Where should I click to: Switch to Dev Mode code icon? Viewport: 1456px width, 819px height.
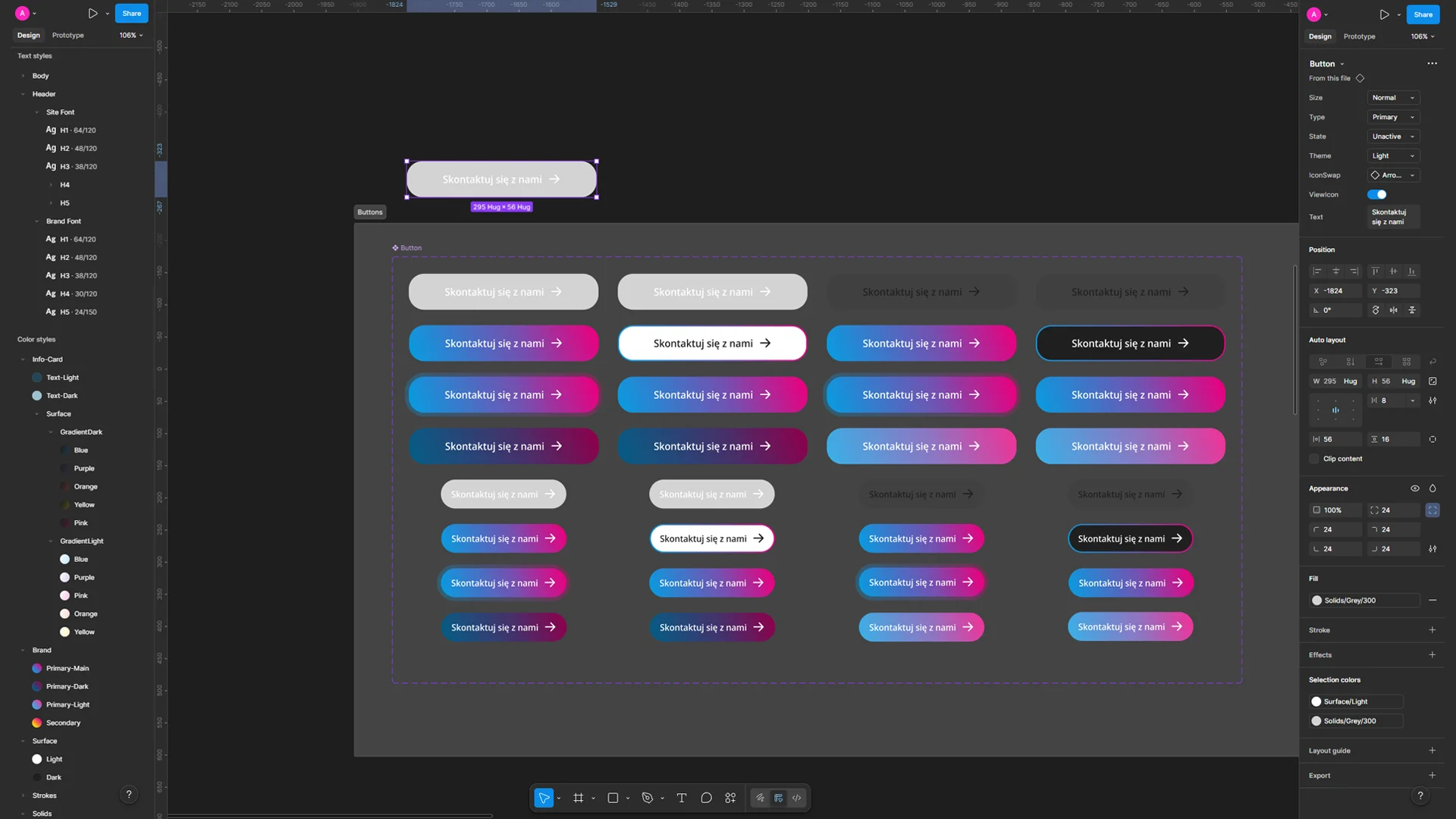click(796, 798)
